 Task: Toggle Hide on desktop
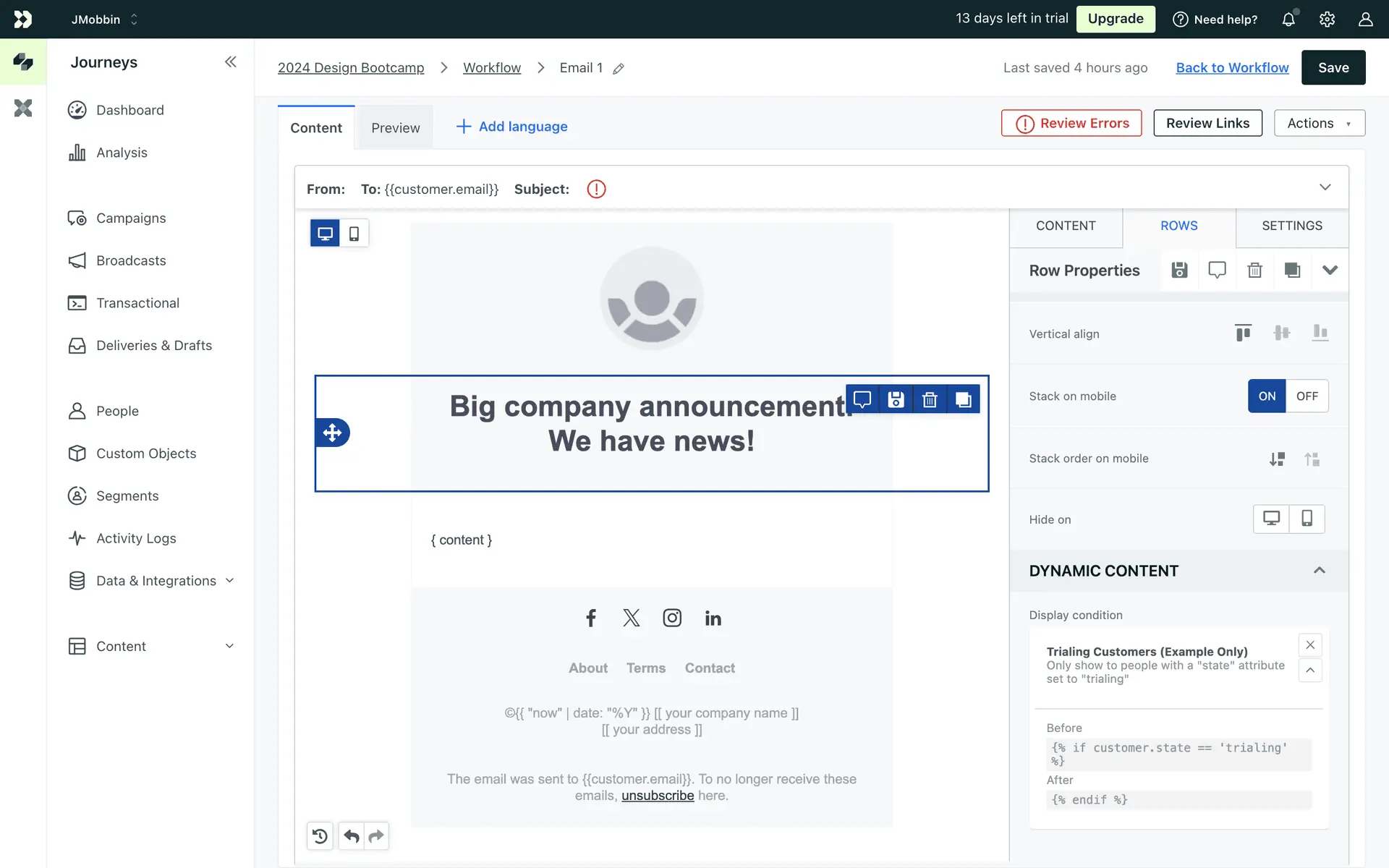1271,519
